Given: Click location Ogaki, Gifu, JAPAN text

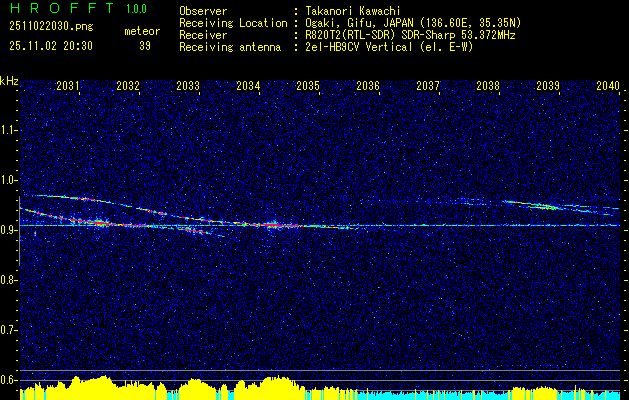Looking at the screenshot, I should (x=413, y=23).
